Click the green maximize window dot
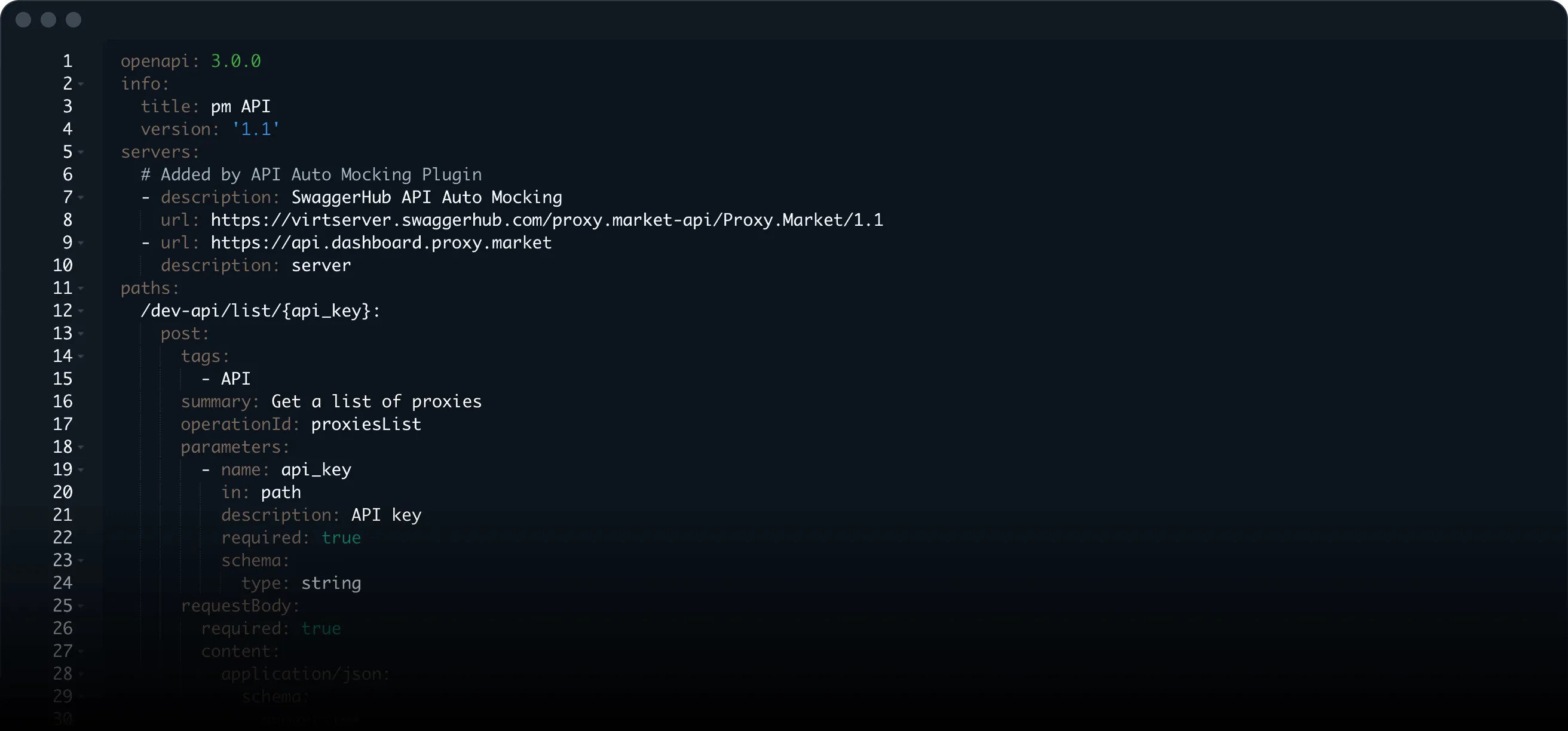This screenshot has height=731, width=1568. click(73, 20)
